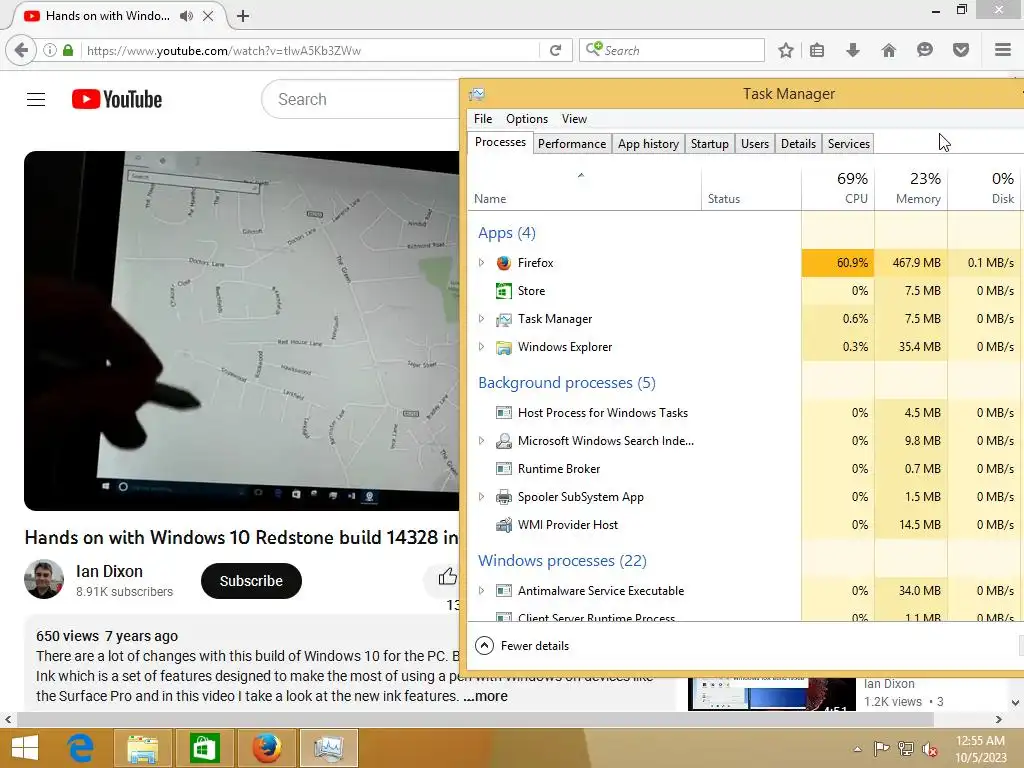The image size is (1024, 768).
Task: Expand Antimalware Service Executable row
Action: [482, 591]
